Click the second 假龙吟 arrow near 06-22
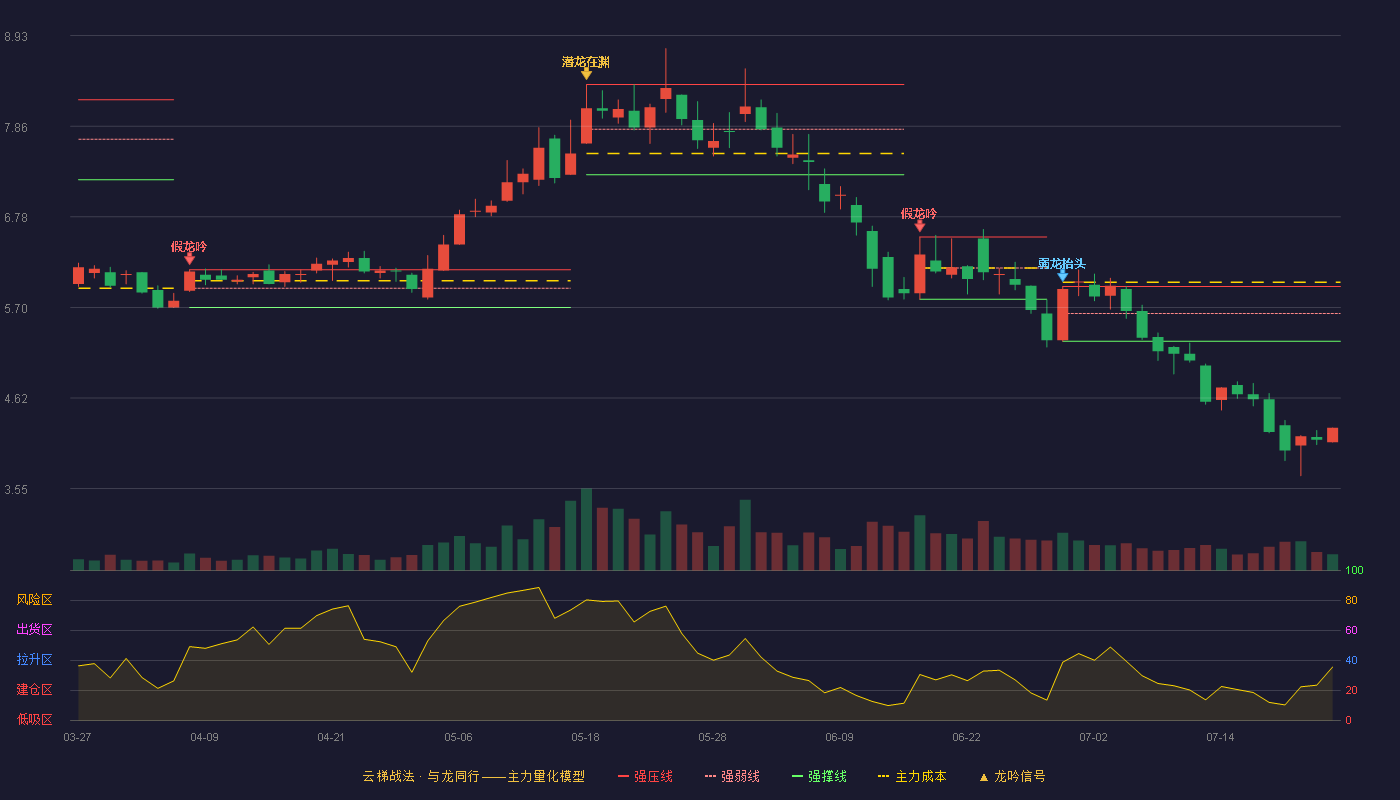Screen dimensions: 1400x800 pyautogui.click(x=919, y=226)
